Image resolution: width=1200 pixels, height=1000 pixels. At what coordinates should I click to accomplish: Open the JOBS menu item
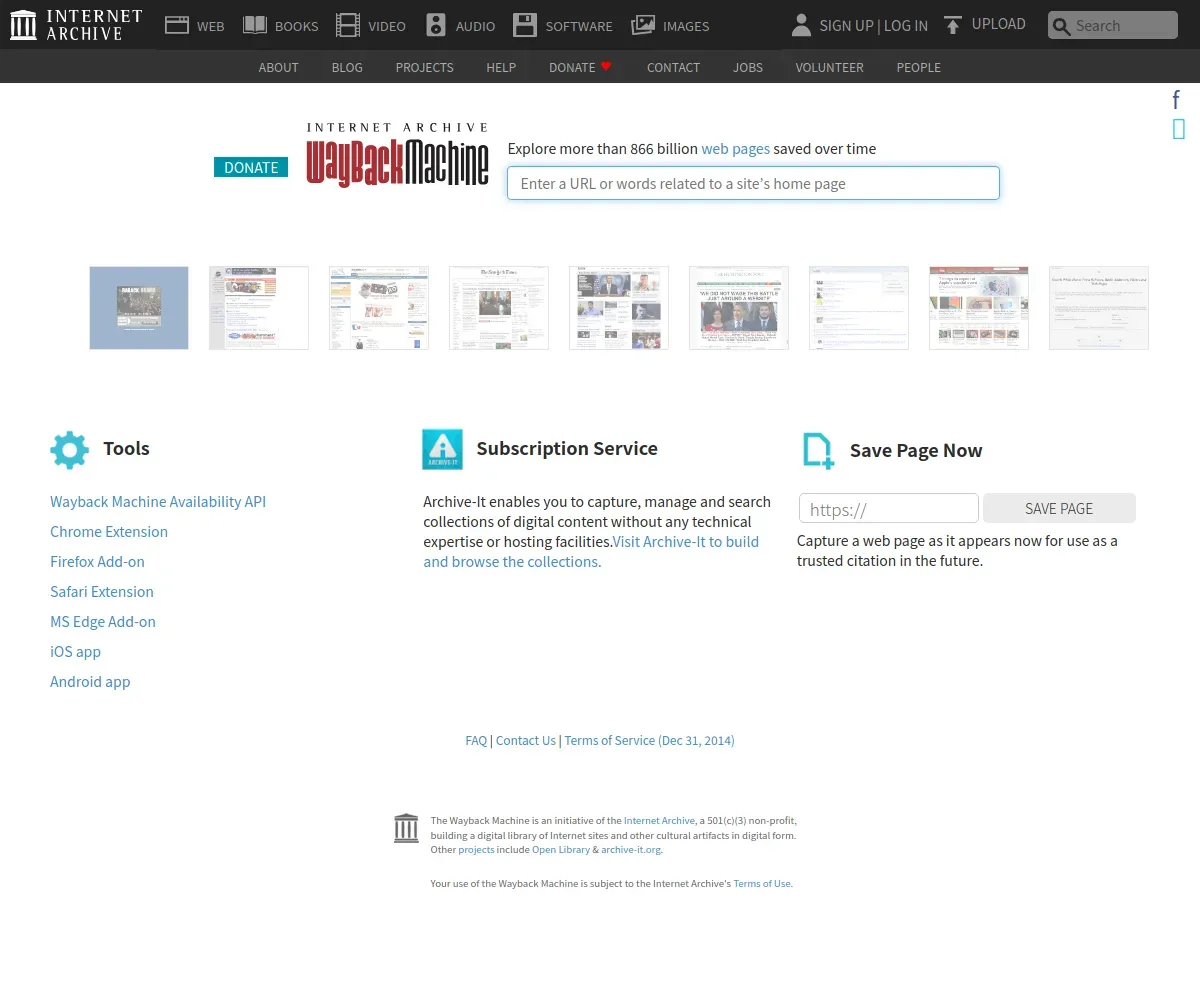pyautogui.click(x=748, y=67)
